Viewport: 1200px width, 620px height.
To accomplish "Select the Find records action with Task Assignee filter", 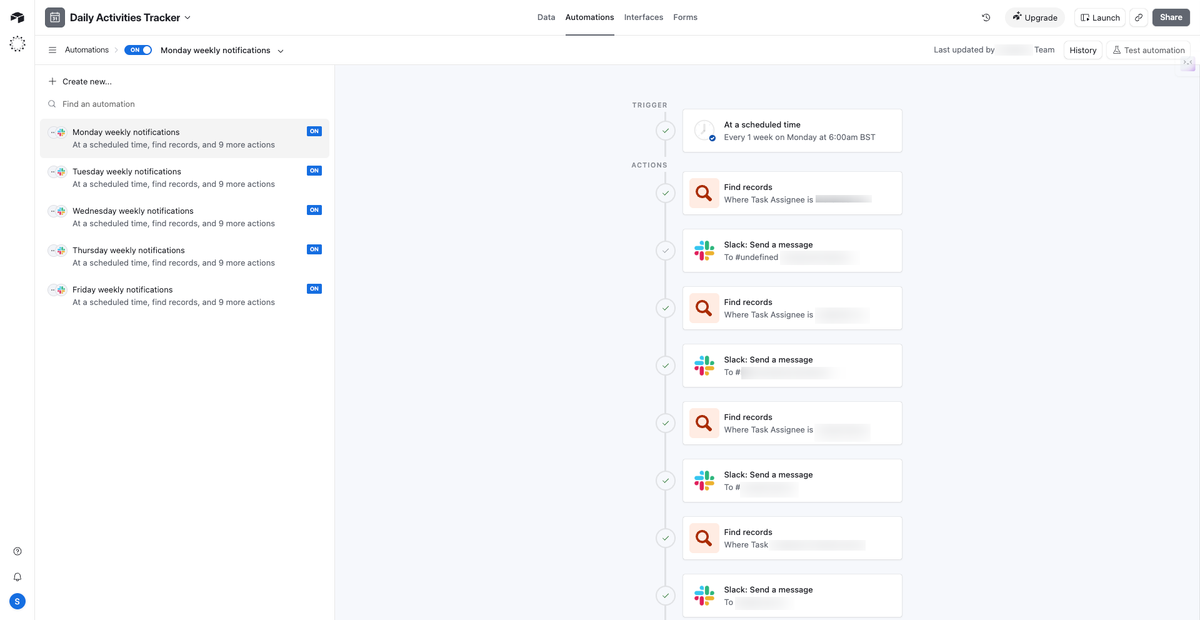I will pos(792,192).
